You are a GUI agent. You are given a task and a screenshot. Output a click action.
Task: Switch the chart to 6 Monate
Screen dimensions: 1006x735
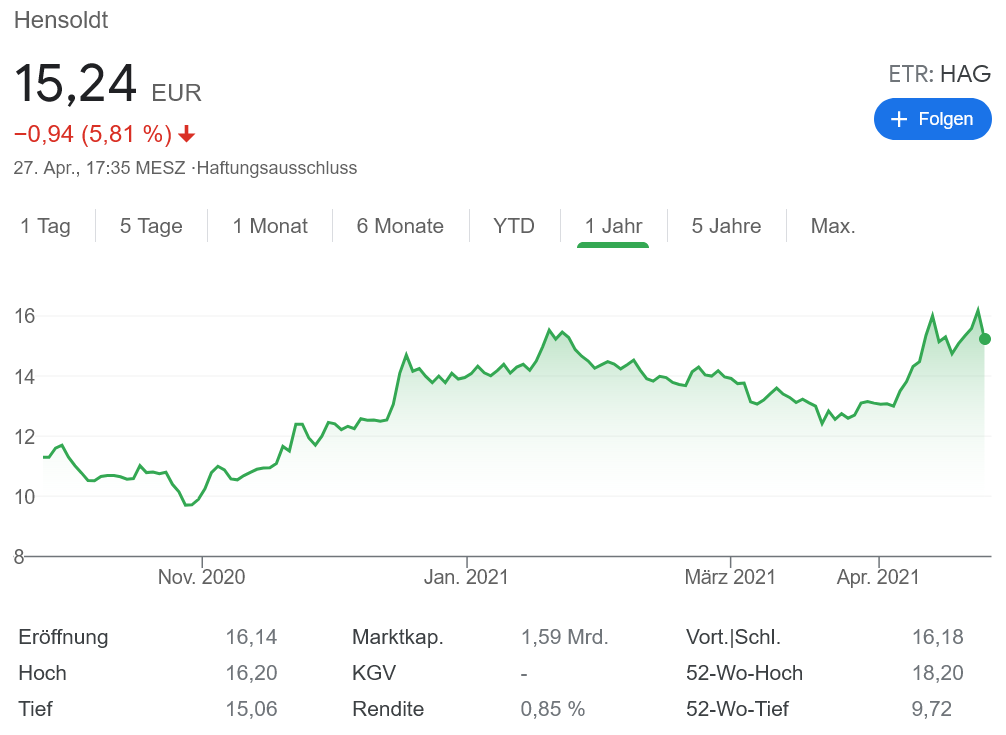(400, 226)
